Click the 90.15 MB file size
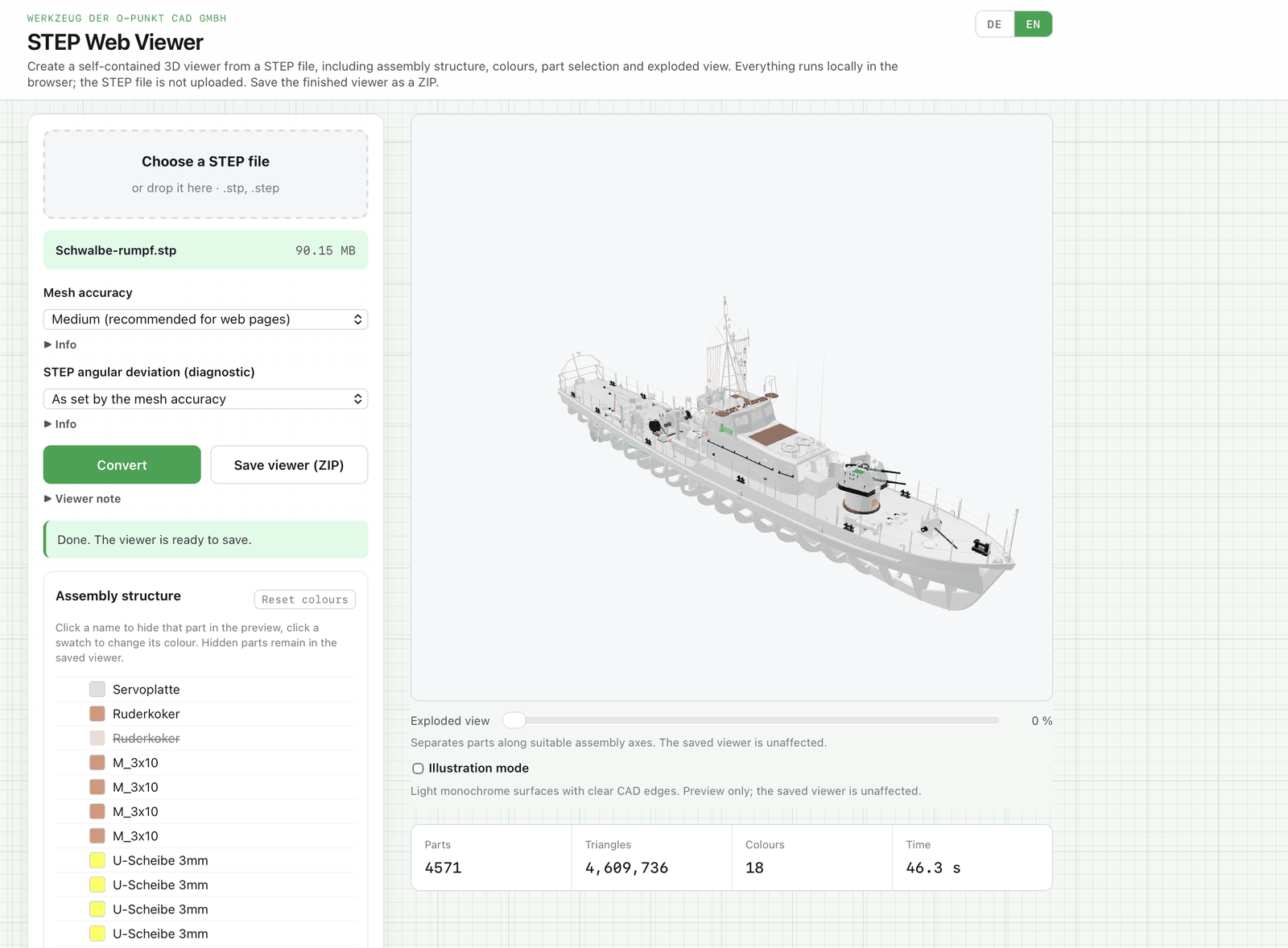Viewport: 1288px width, 948px height. point(325,250)
